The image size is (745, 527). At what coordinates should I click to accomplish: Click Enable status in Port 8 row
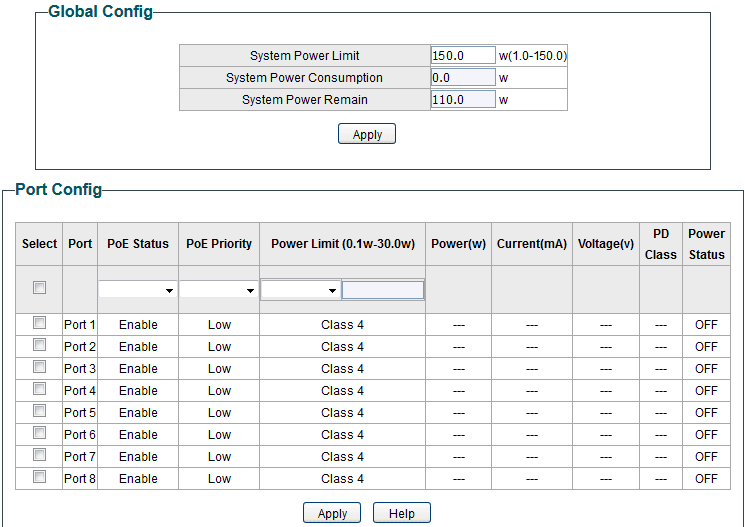click(138, 479)
